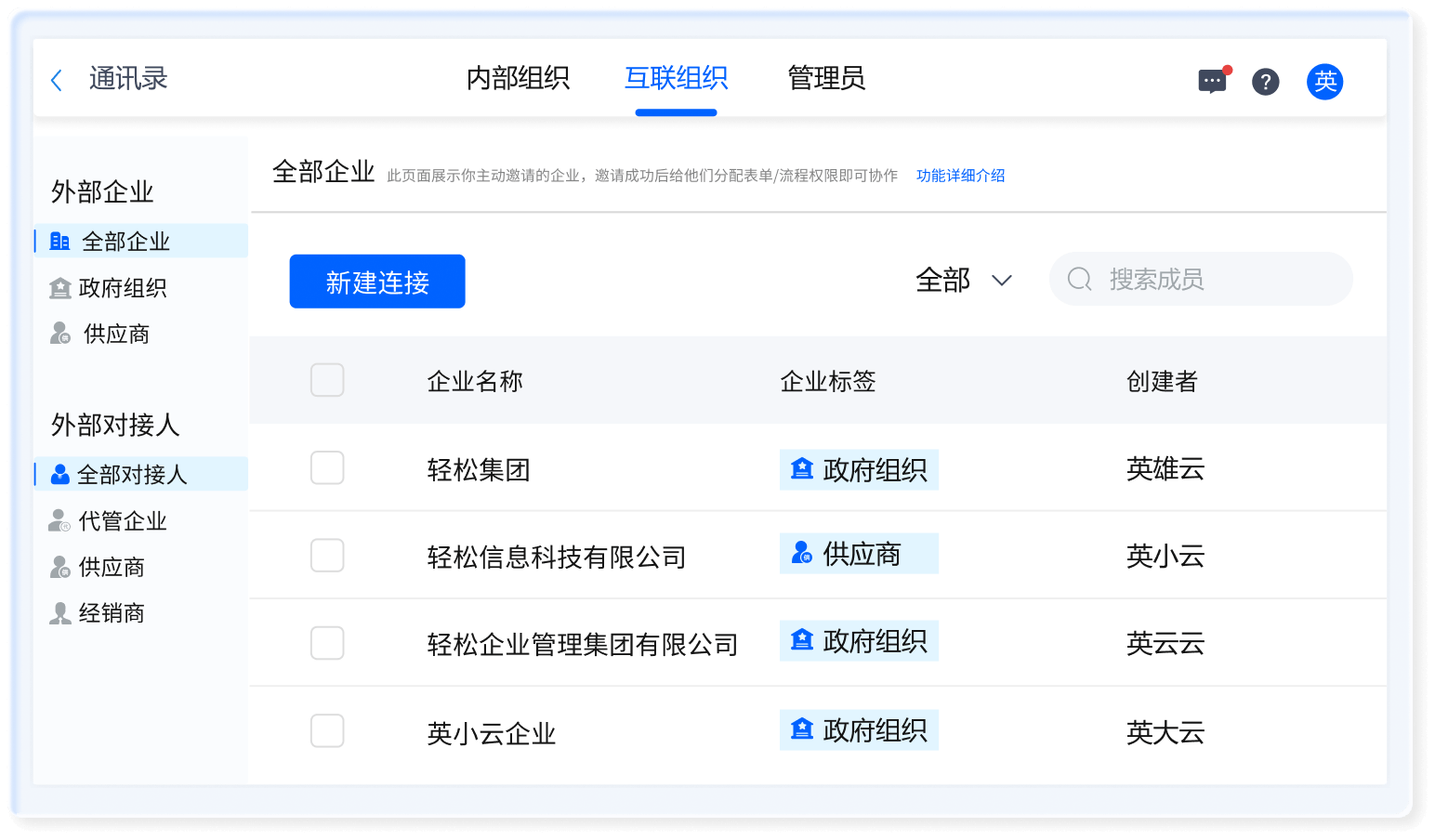
Task: Select 全部对接人 in the sidebar
Action: (x=141, y=474)
